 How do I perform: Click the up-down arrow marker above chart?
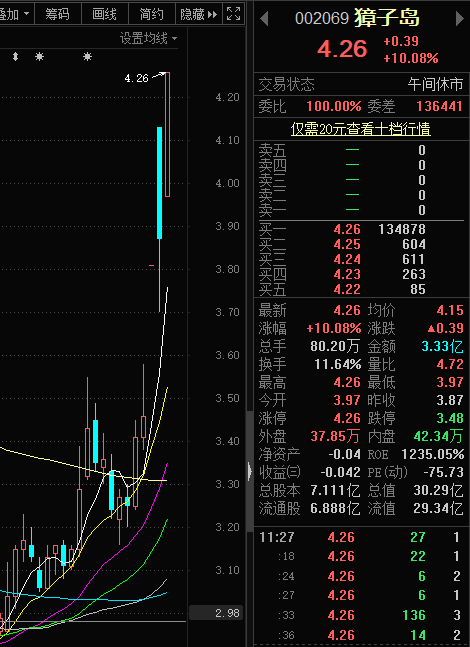(x=15, y=57)
